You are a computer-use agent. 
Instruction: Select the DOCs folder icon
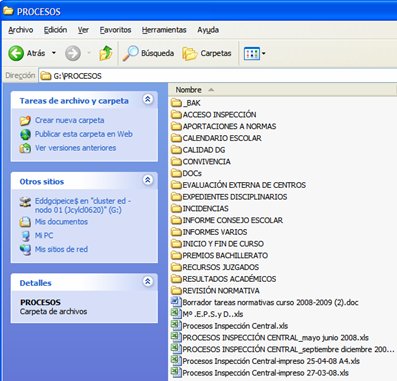(176, 173)
